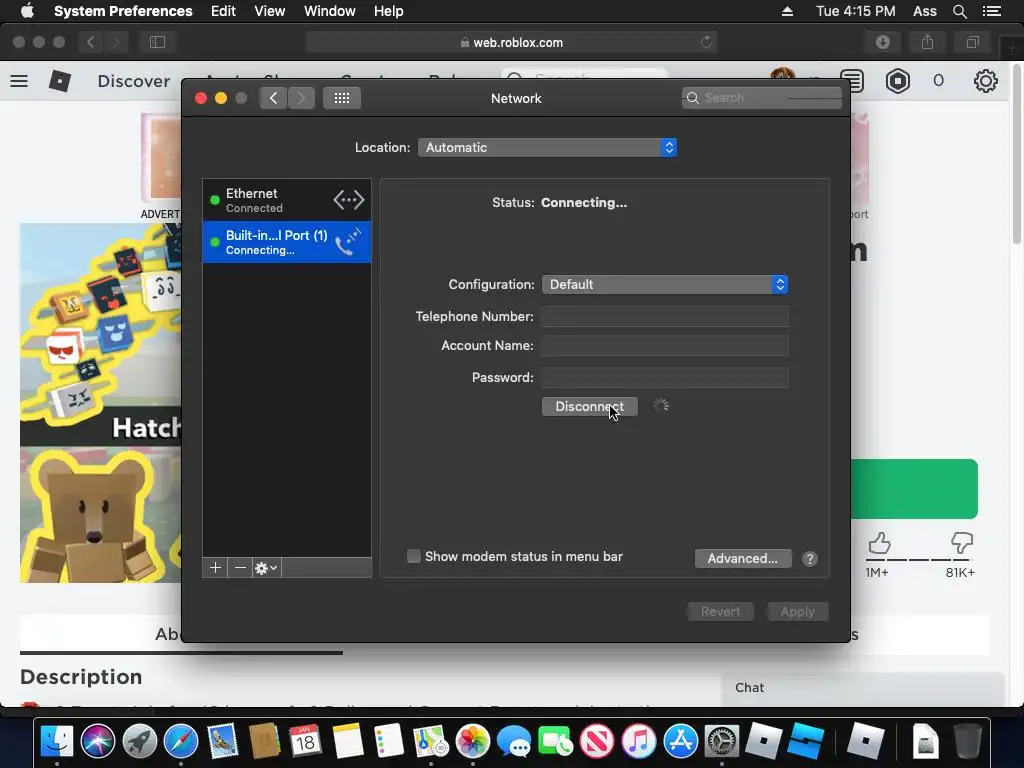The width and height of the screenshot is (1024, 768).
Task: Remove selected network service with minus
Action: pos(240,568)
